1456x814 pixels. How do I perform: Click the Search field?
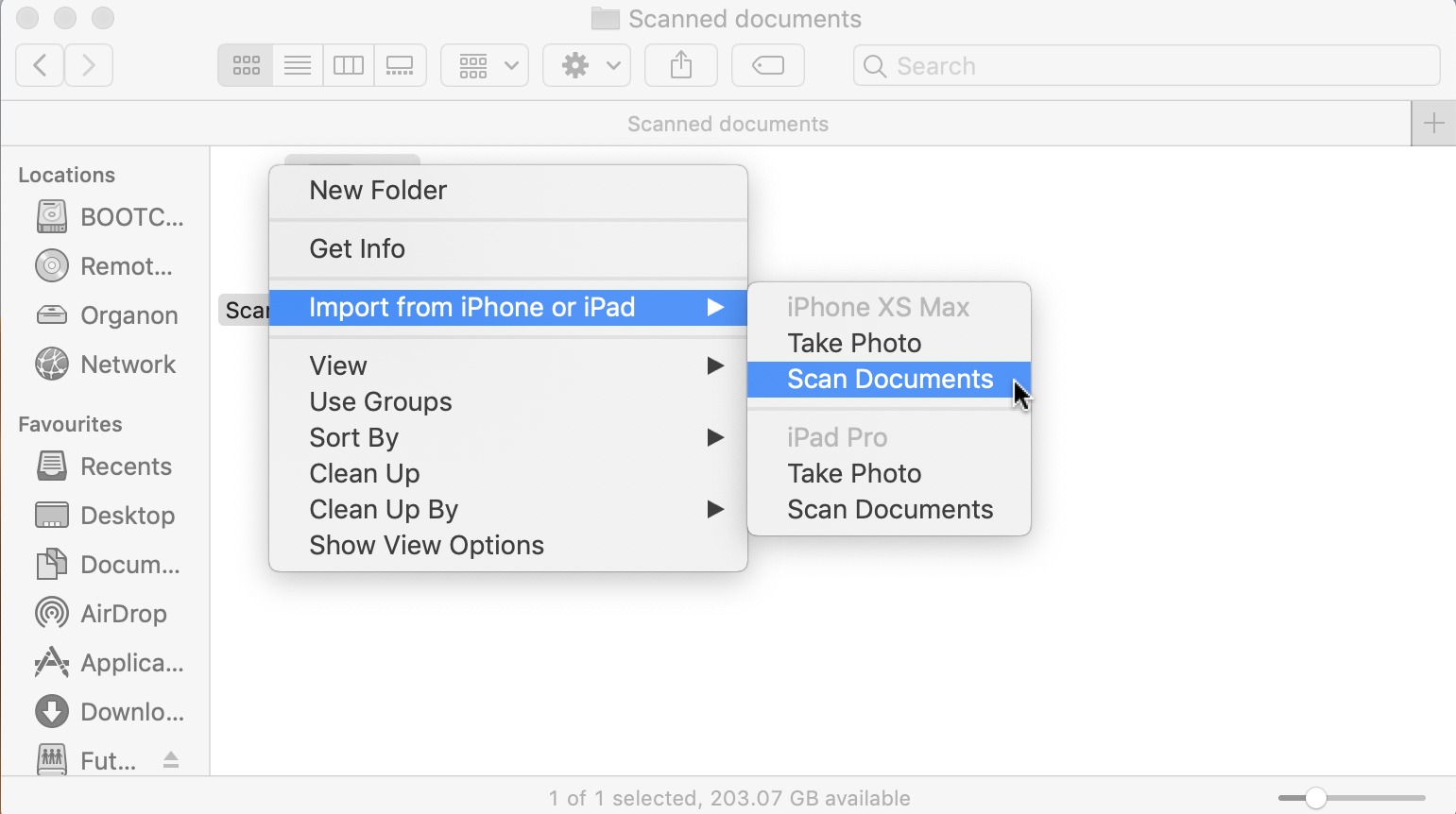coord(1146,65)
